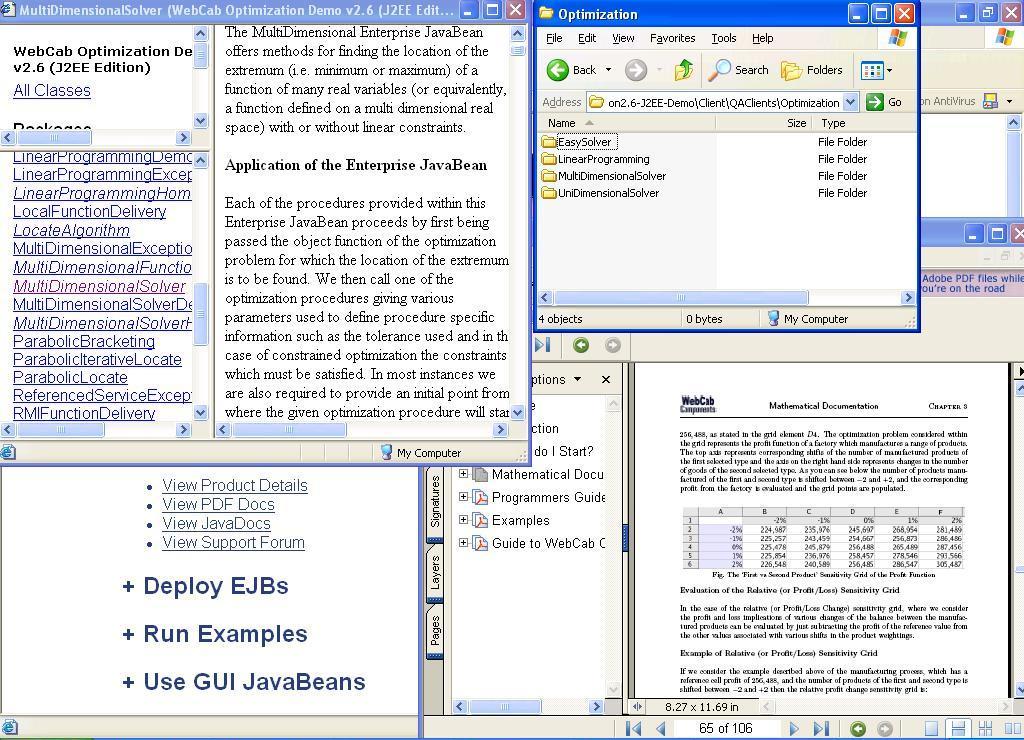The width and height of the screenshot is (1024, 740).
Task: Close the PDF bookmarks pane
Action: (606, 379)
